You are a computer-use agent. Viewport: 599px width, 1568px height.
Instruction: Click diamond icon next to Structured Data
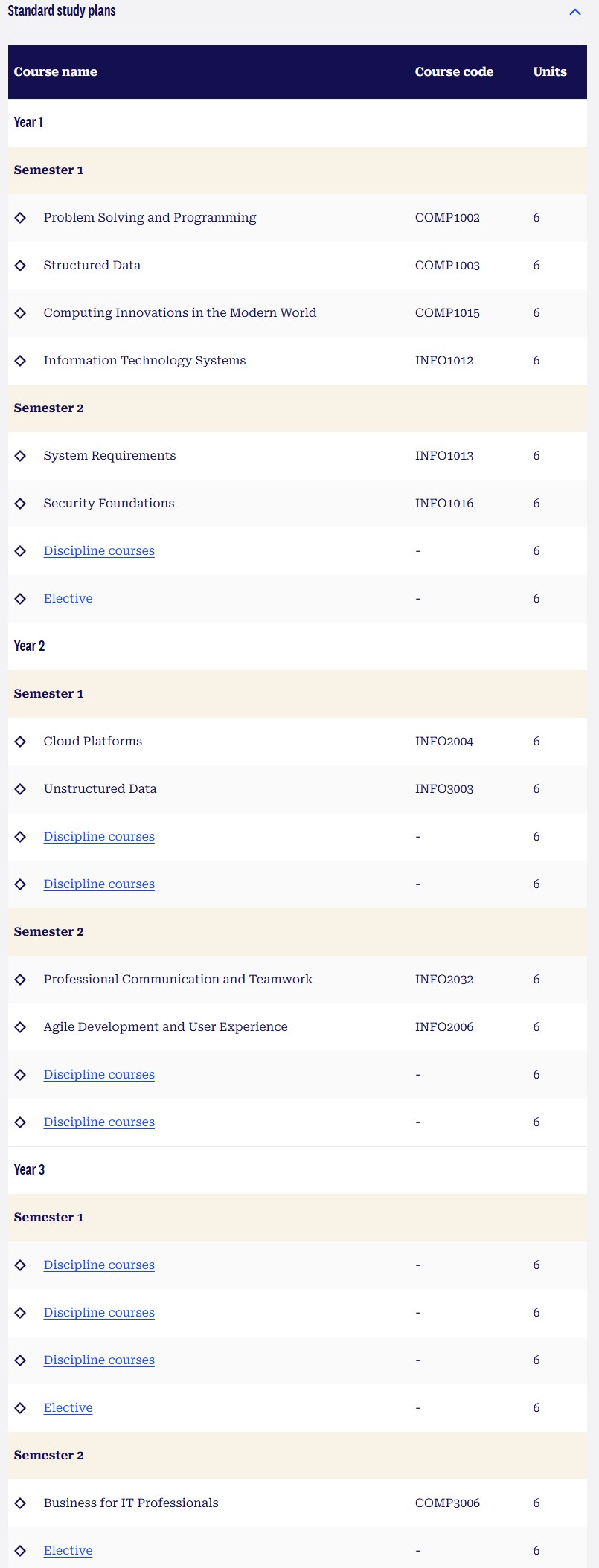(20, 266)
